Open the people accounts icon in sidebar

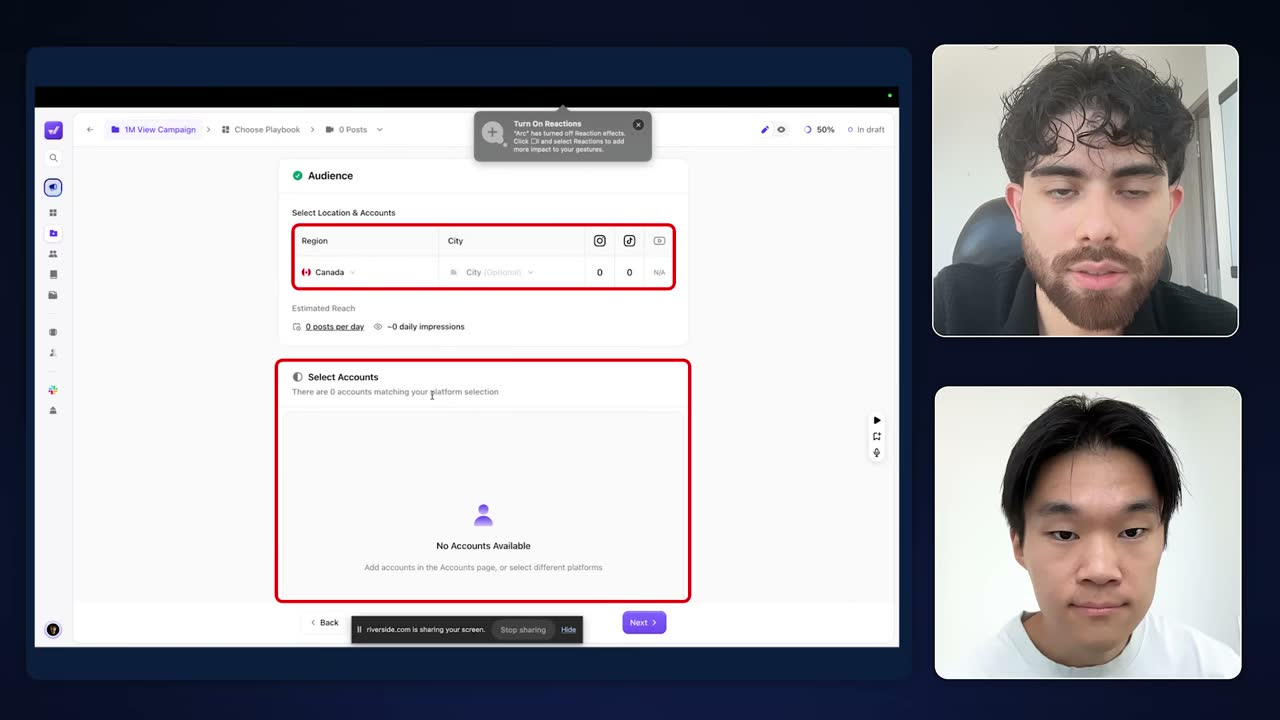53,254
